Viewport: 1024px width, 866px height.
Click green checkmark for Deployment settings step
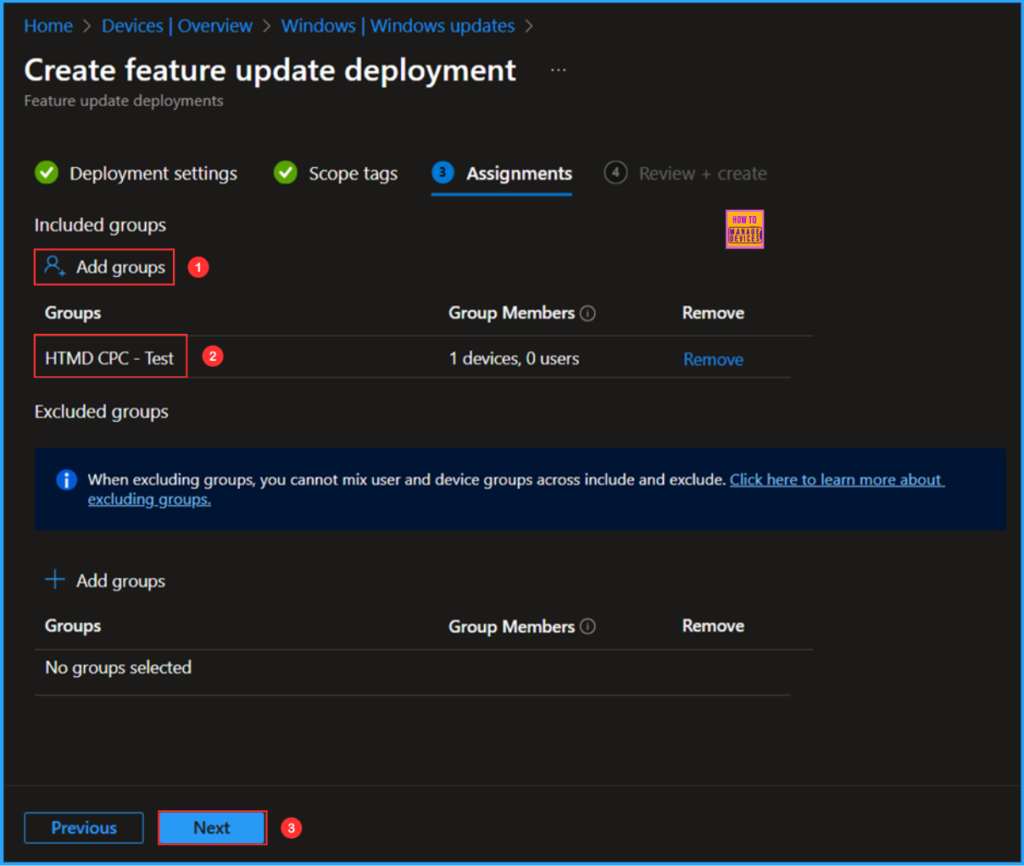coord(46,173)
